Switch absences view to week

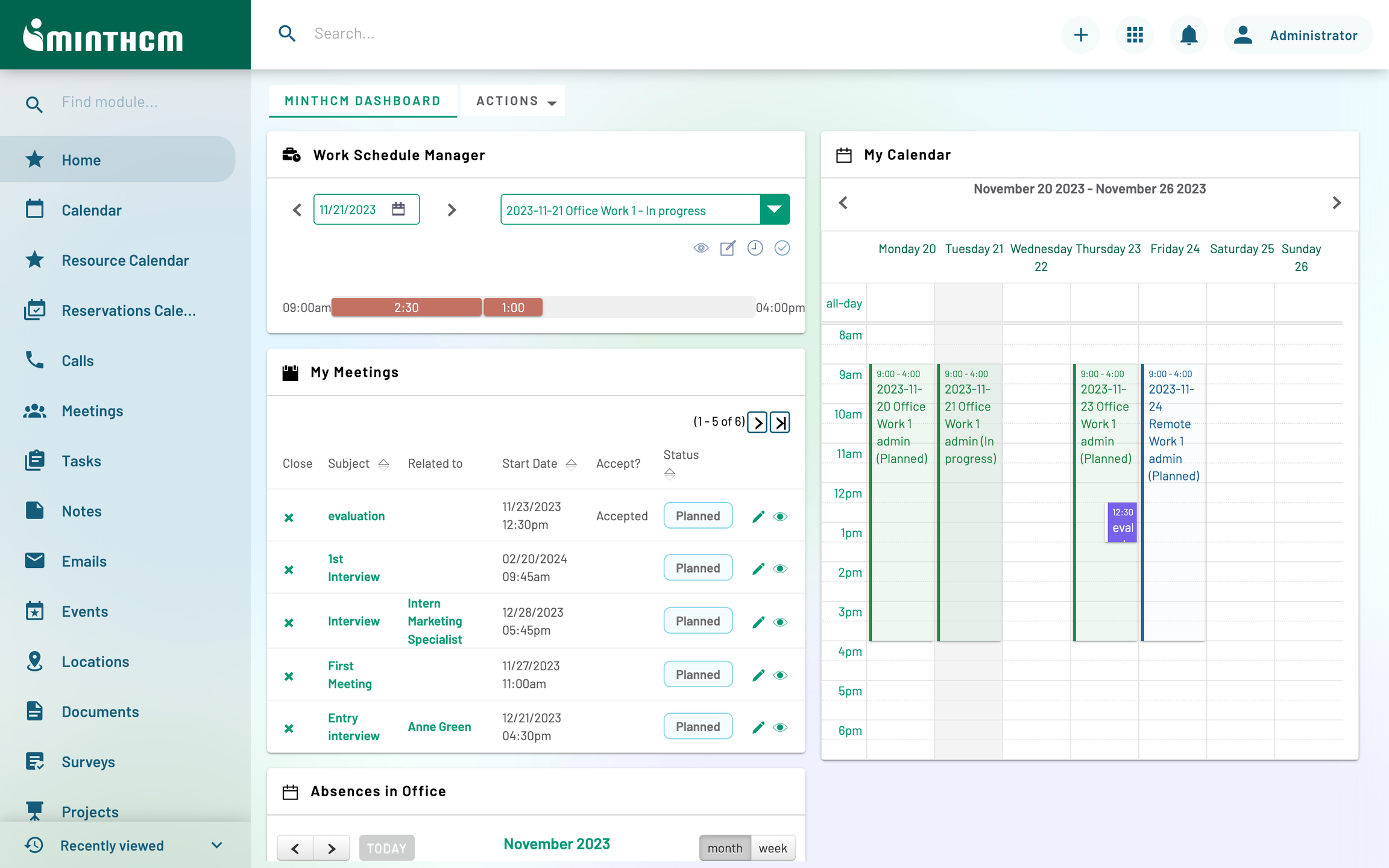pos(772,848)
